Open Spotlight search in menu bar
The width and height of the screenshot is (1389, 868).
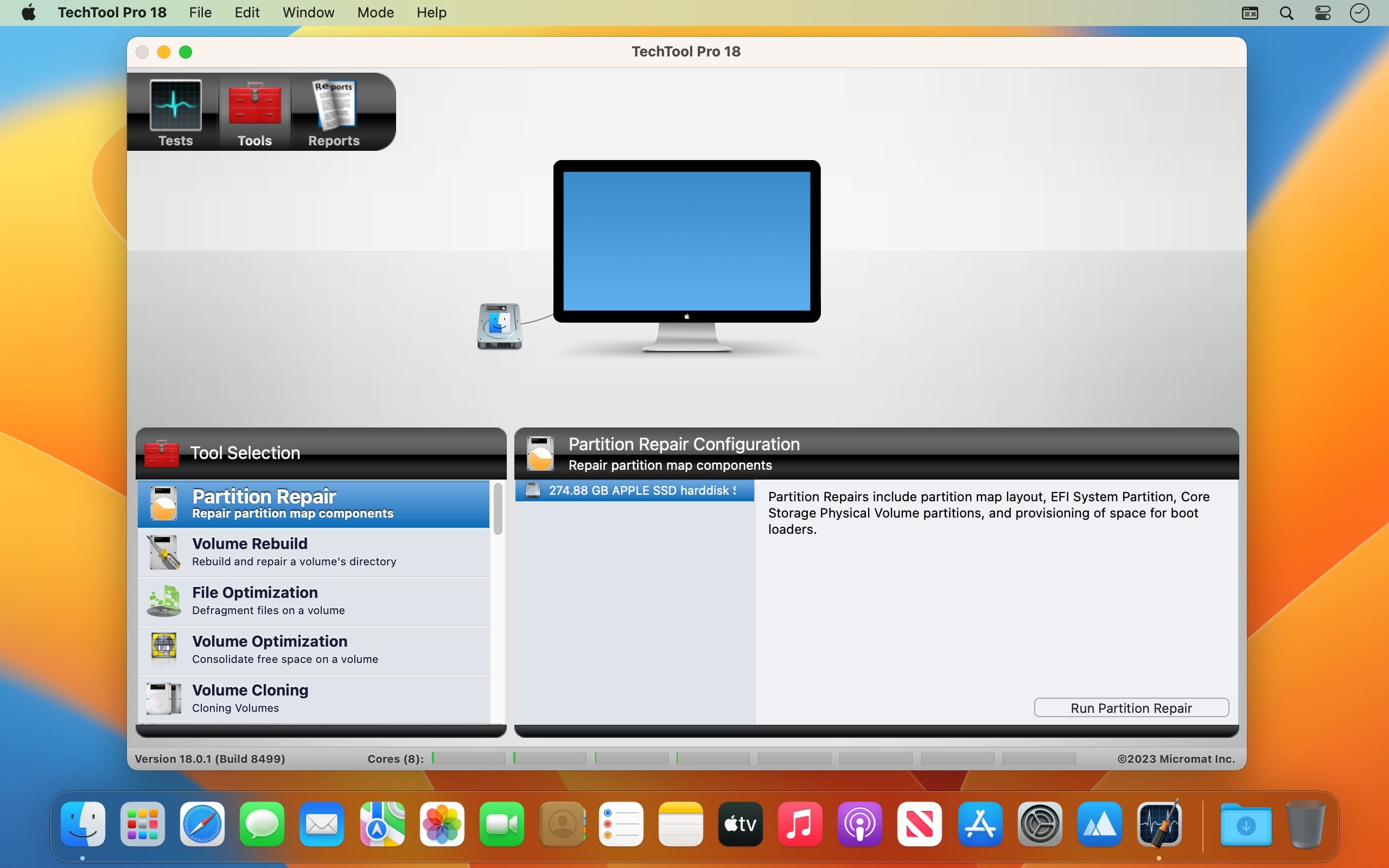(x=1286, y=12)
